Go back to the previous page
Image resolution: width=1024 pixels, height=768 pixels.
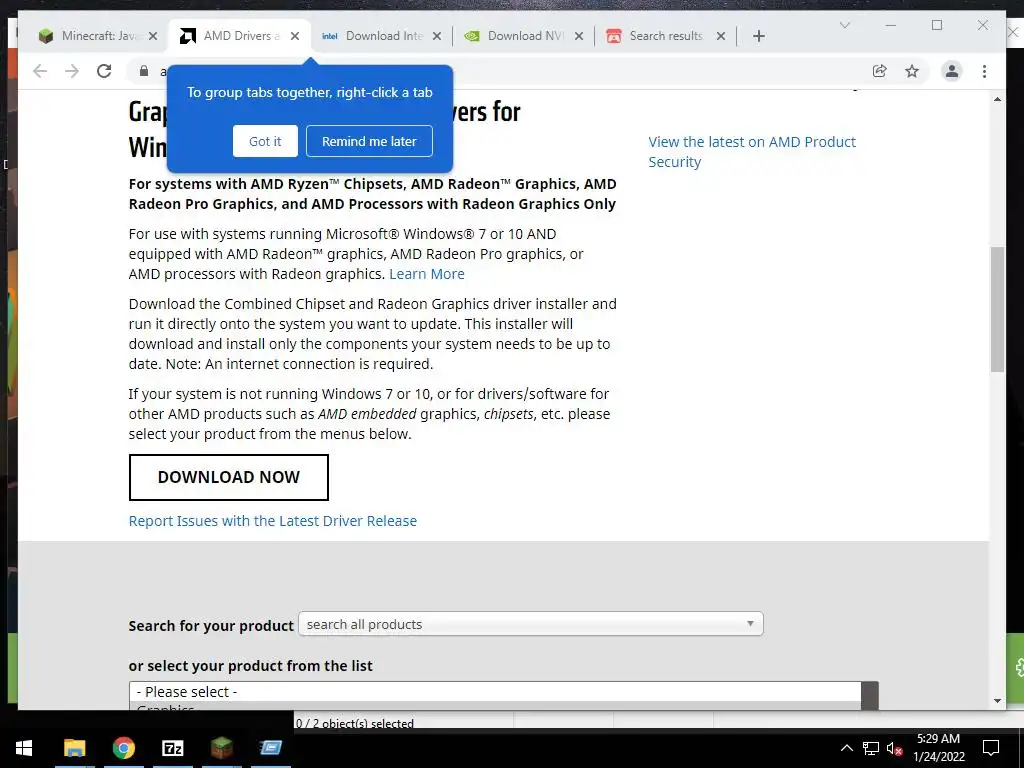40,71
